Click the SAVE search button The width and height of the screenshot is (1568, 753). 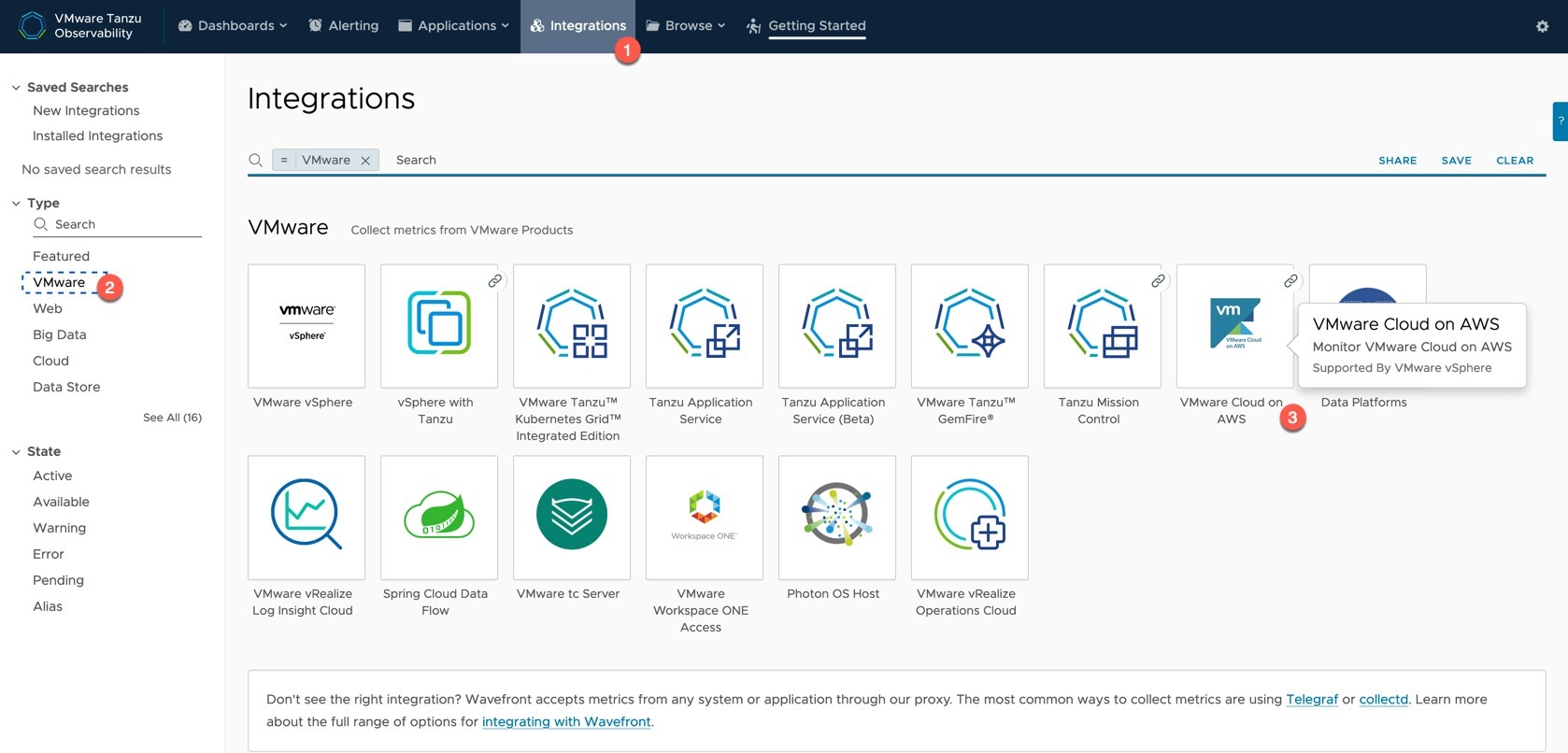(1456, 161)
